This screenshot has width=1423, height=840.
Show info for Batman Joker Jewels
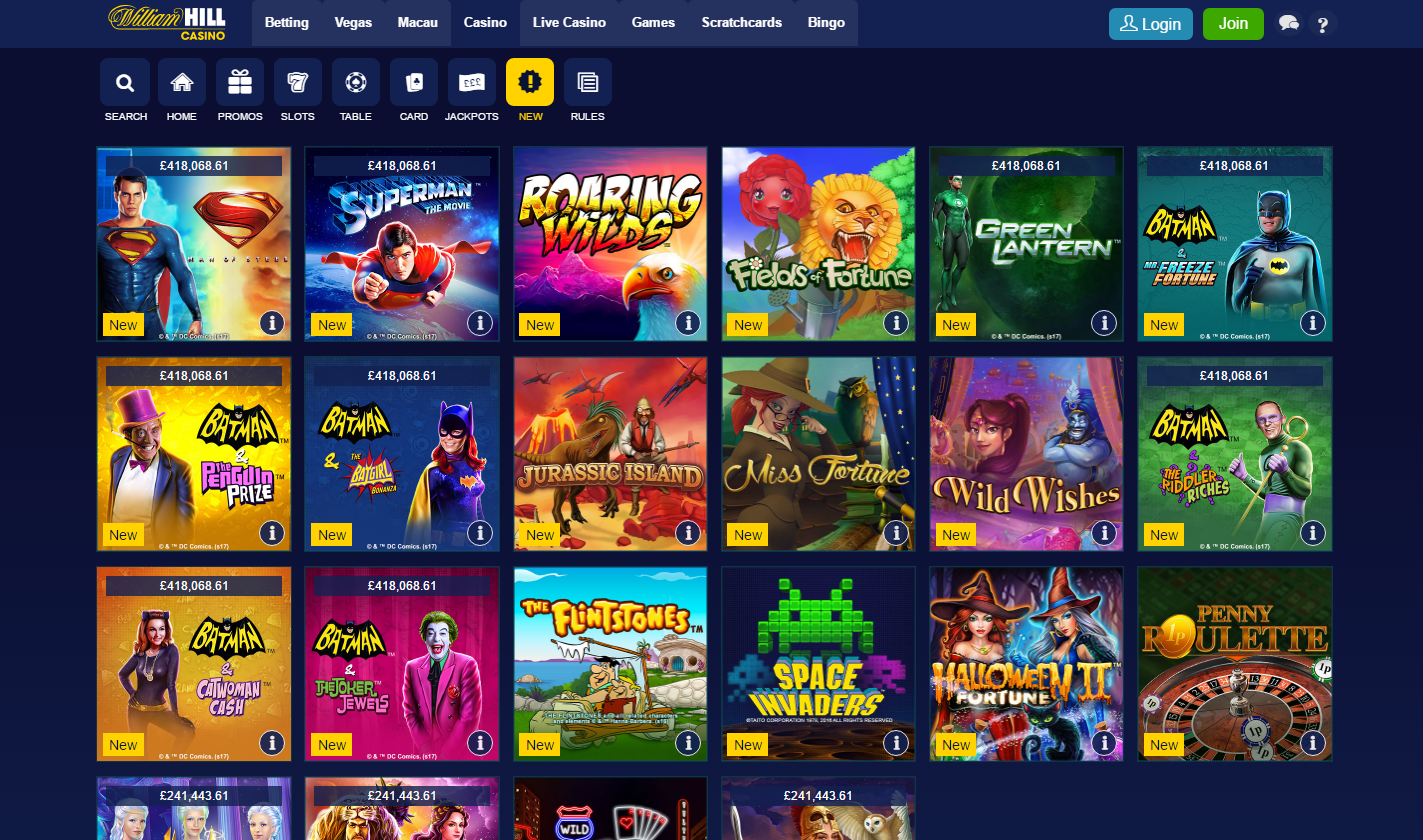[x=480, y=743]
